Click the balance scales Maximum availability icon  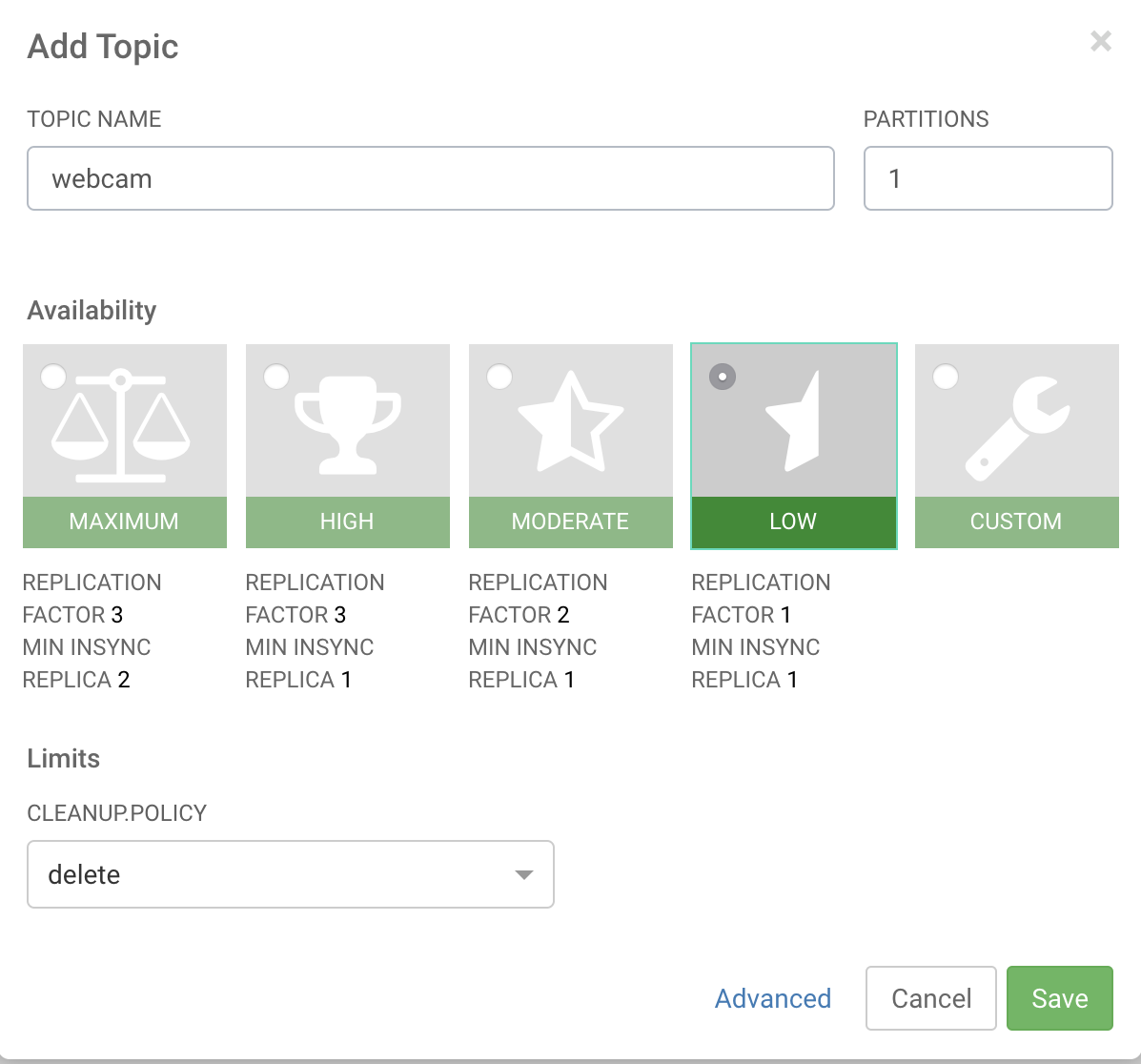[121, 426]
